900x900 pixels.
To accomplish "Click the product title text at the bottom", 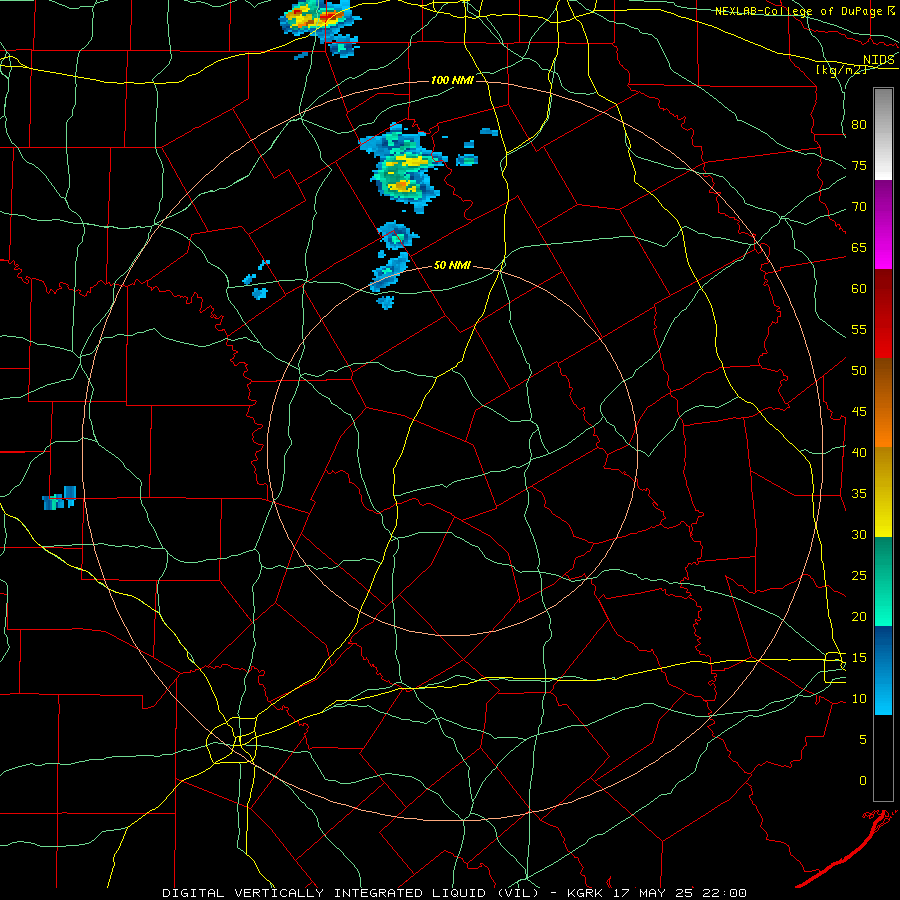I will tap(454, 893).
